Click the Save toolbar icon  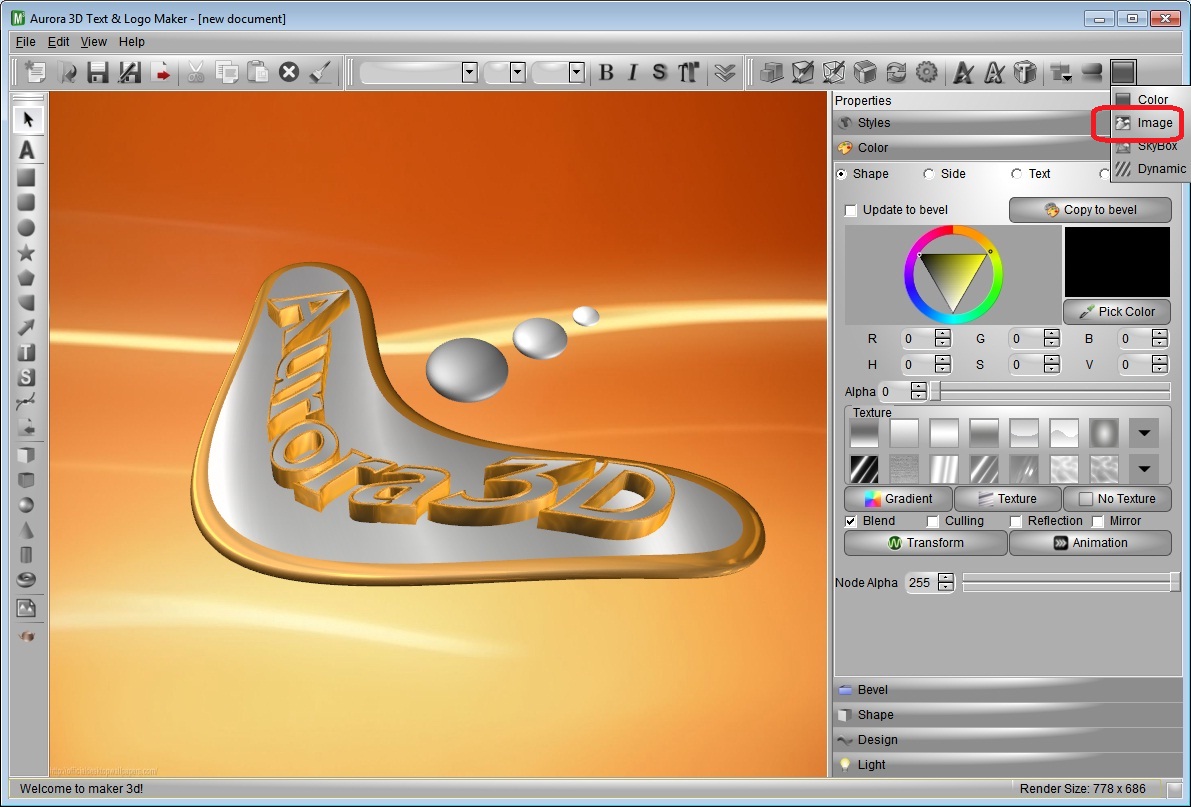[x=98, y=72]
